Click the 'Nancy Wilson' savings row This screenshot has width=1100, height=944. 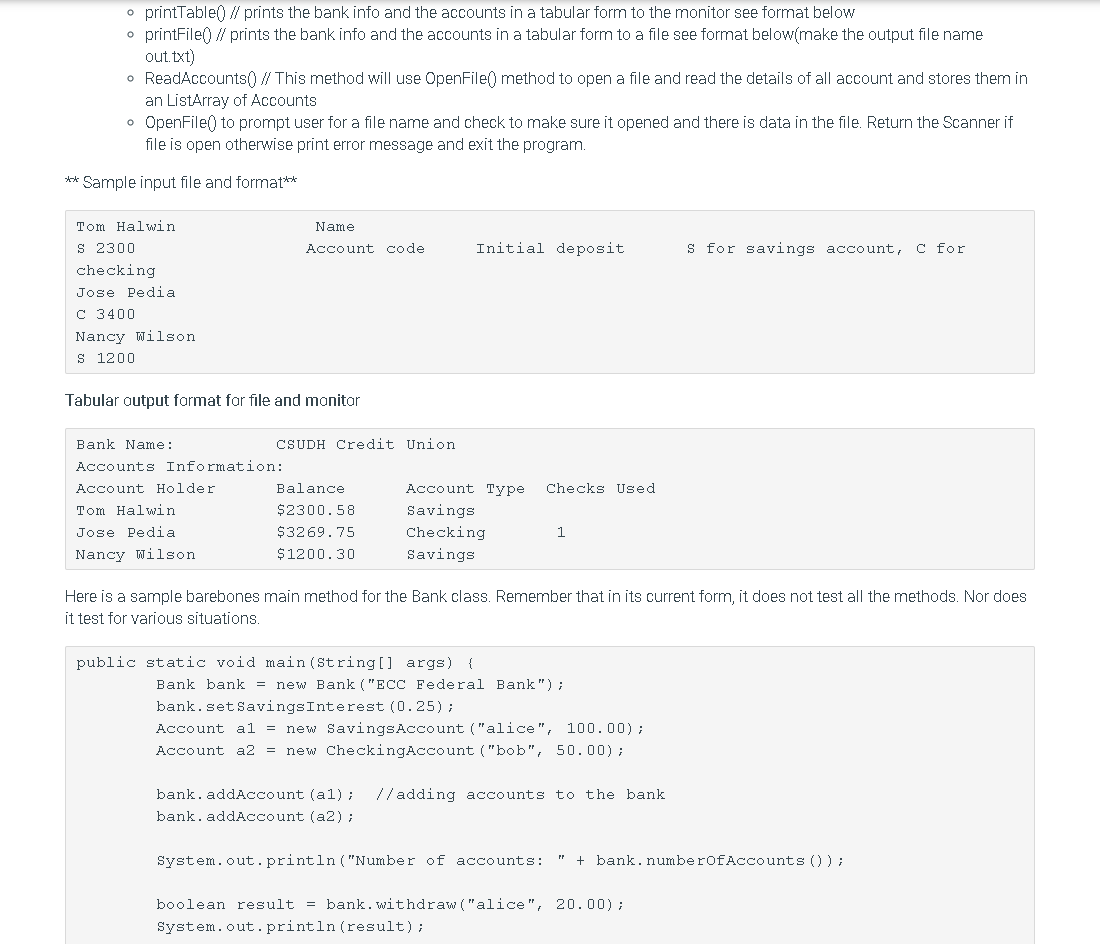[x=135, y=554]
